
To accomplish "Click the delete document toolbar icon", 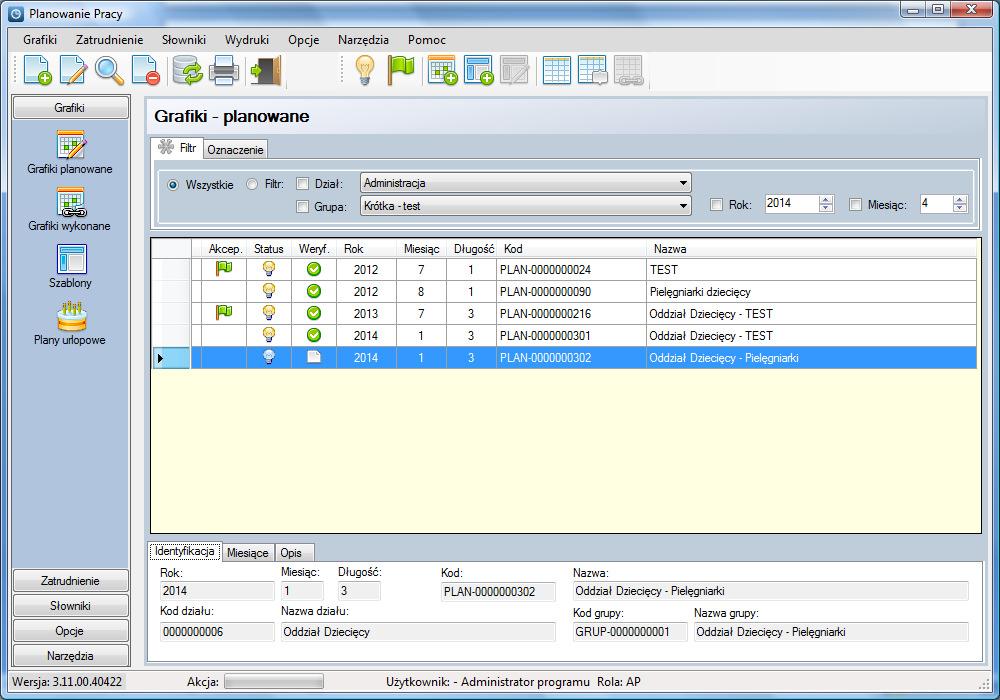I will 145,70.
